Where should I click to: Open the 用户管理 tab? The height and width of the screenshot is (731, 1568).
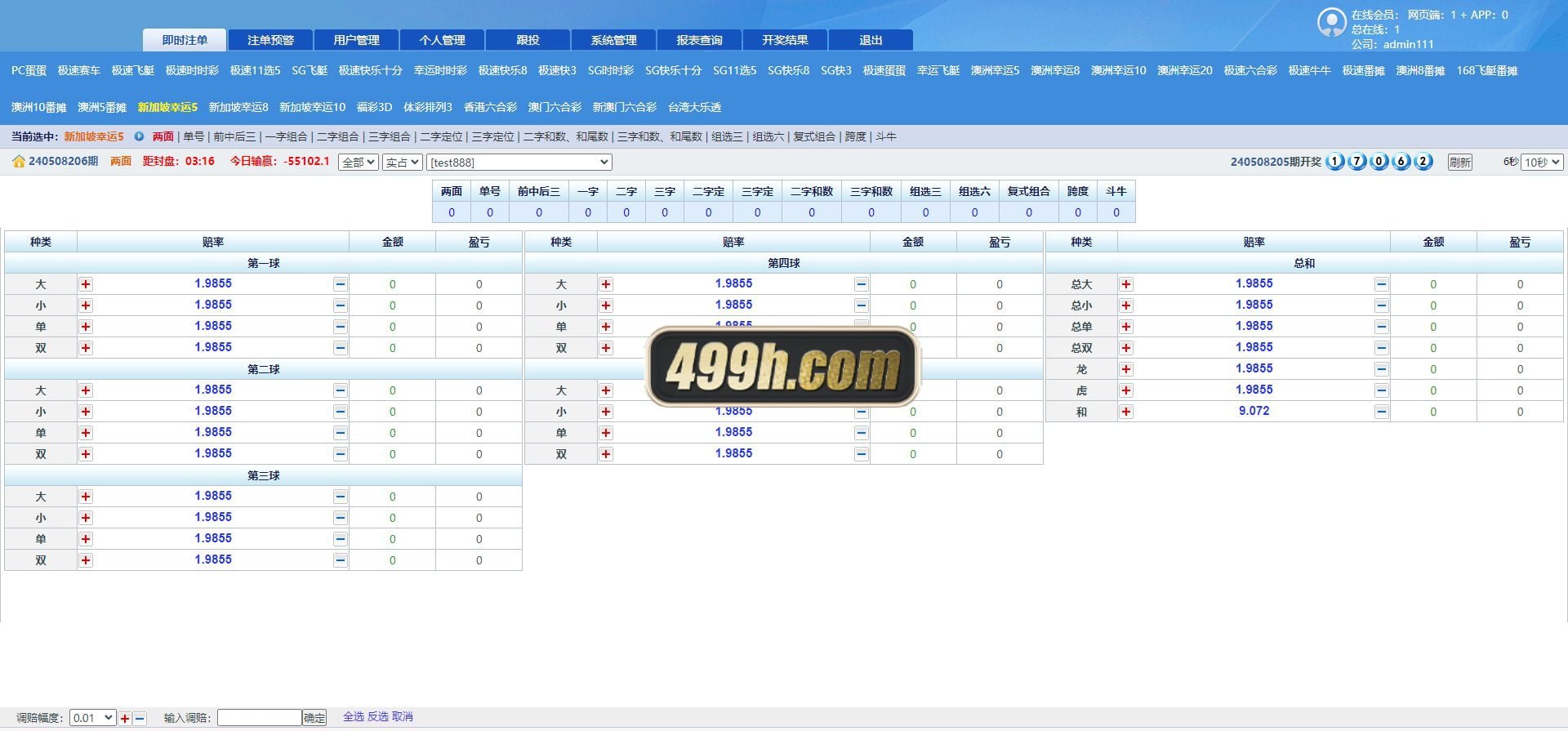click(356, 40)
